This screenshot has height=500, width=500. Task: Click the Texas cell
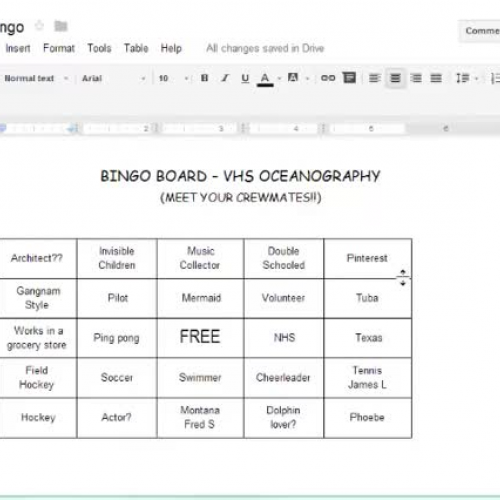[x=367, y=338]
